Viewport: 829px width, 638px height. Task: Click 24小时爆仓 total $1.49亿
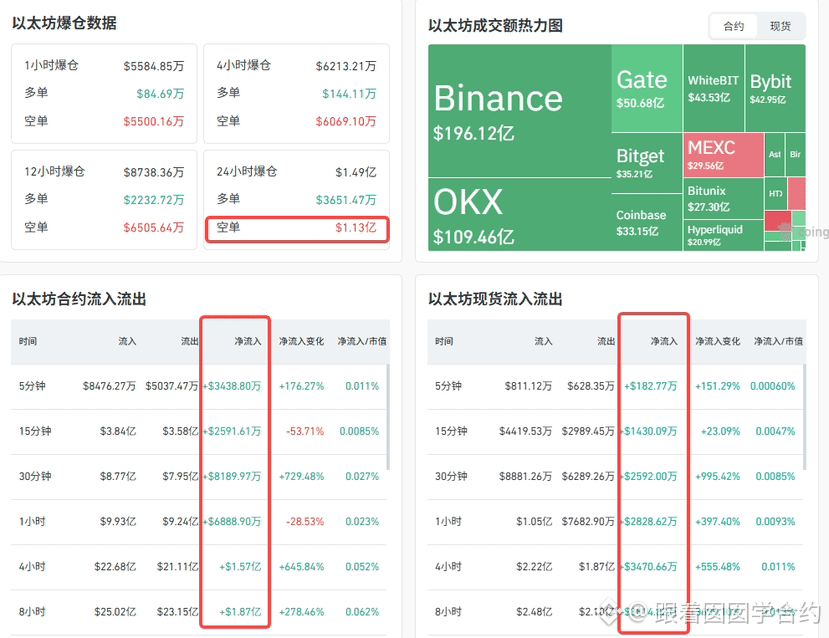click(x=356, y=172)
